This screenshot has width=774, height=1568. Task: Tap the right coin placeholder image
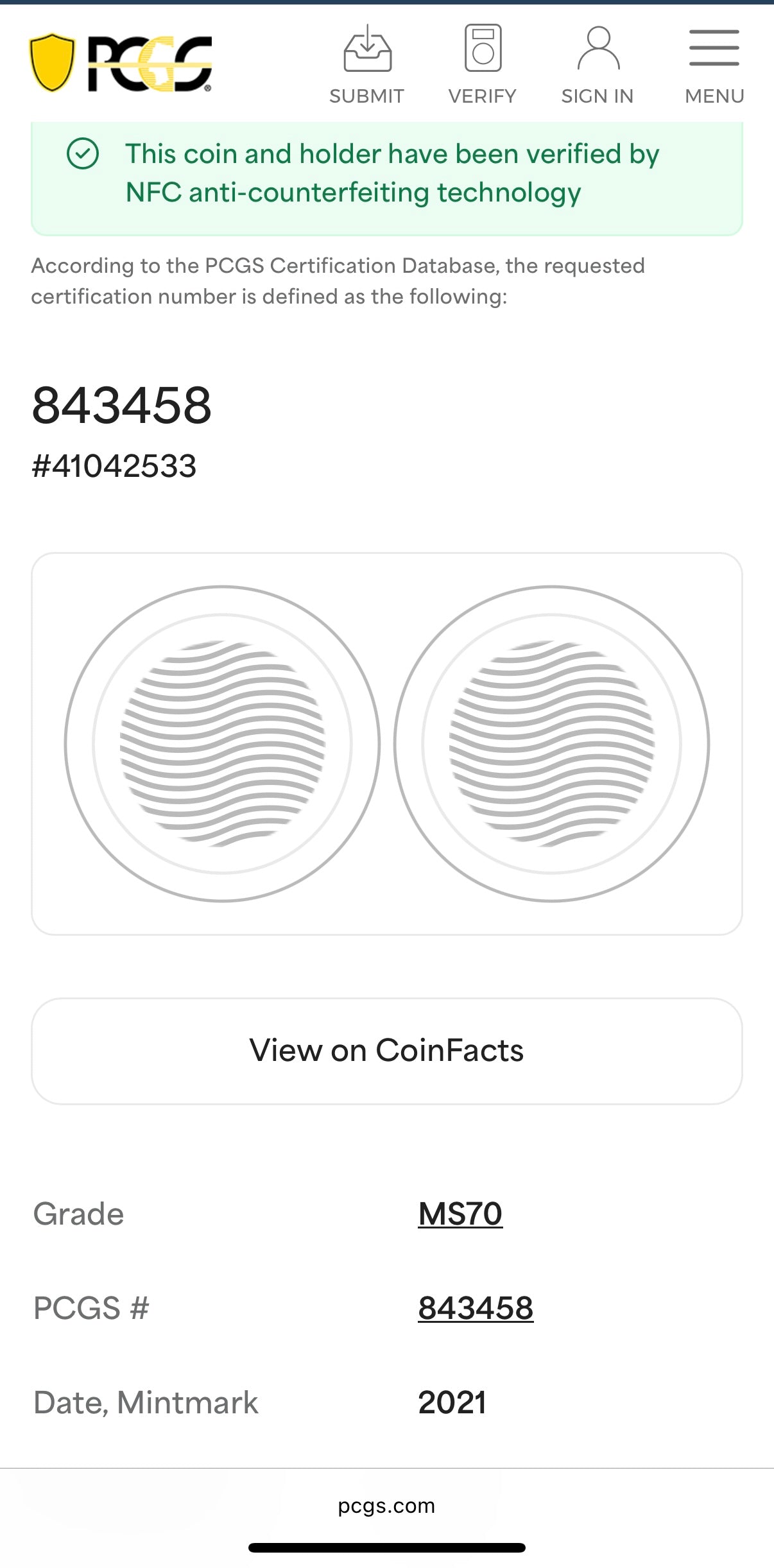click(x=551, y=743)
